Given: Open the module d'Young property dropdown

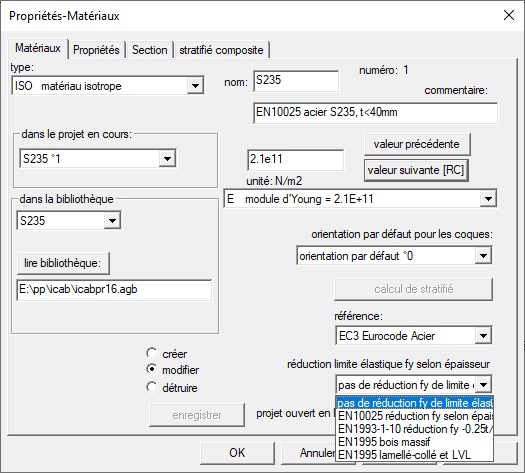Looking at the screenshot, I should pos(488,199).
